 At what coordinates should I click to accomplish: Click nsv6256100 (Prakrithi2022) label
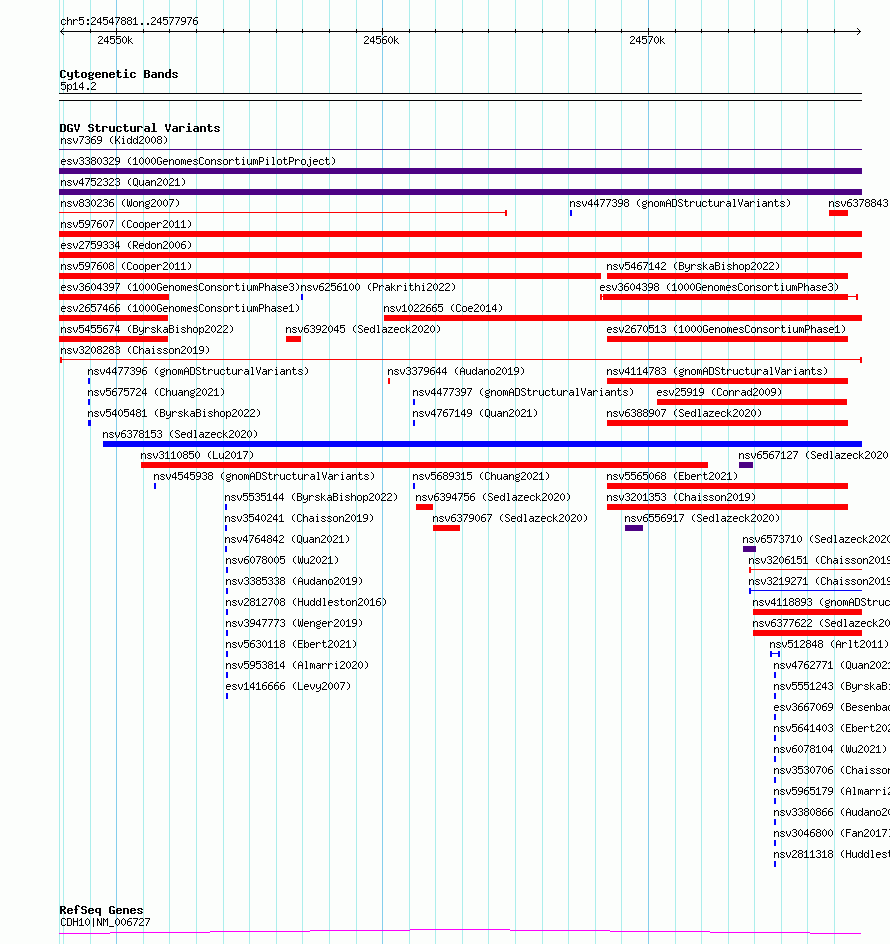[378, 288]
